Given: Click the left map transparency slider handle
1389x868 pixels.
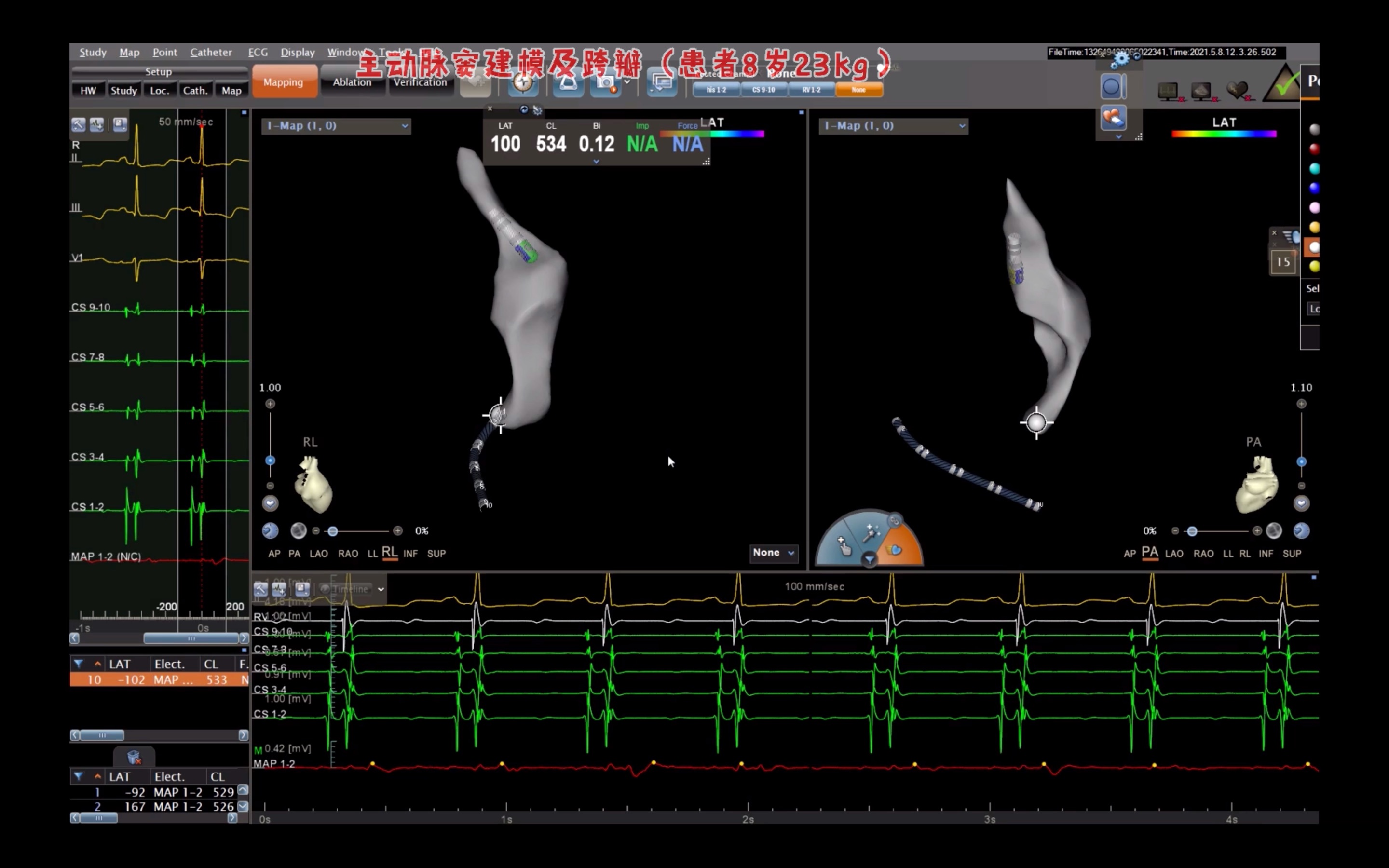Looking at the screenshot, I should (332, 531).
